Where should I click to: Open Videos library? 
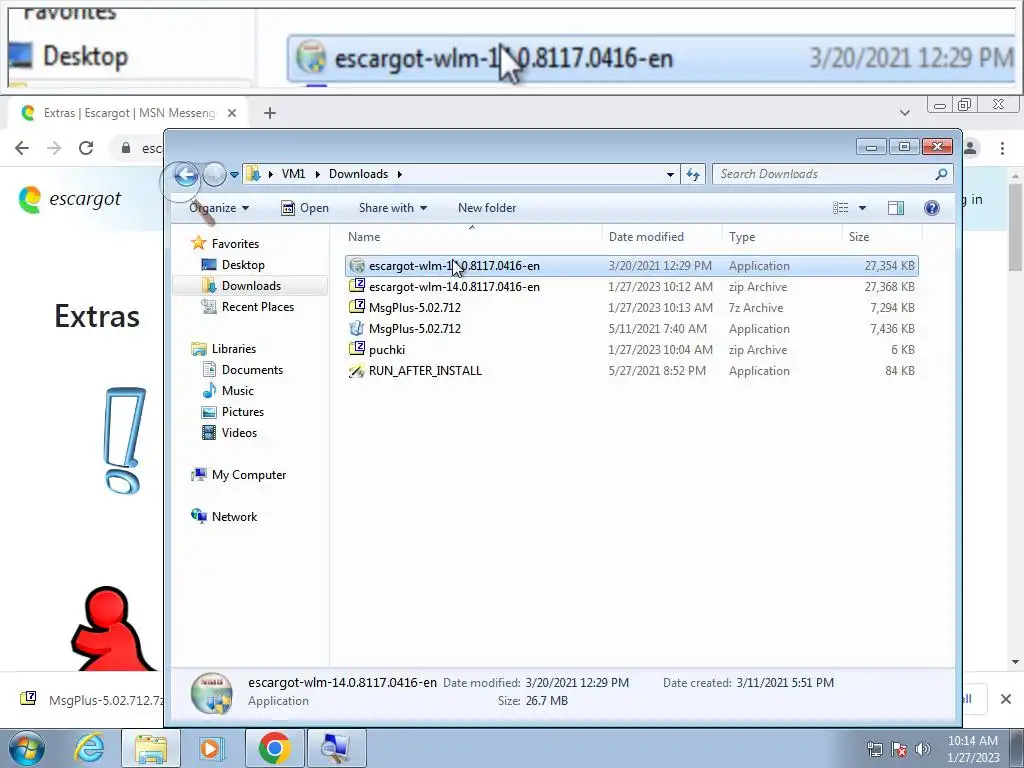(x=229, y=432)
